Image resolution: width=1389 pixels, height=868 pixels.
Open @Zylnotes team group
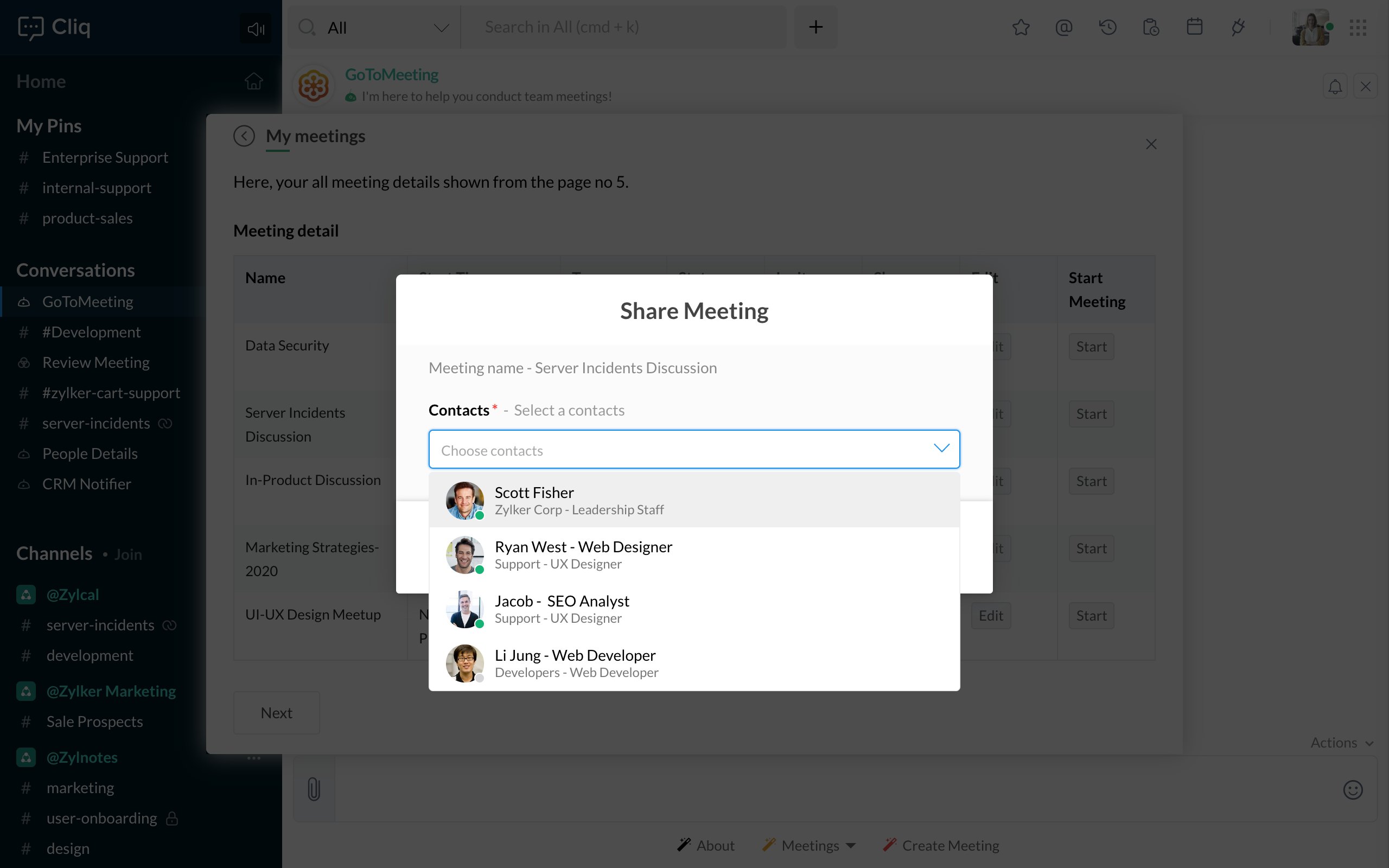pos(81,757)
